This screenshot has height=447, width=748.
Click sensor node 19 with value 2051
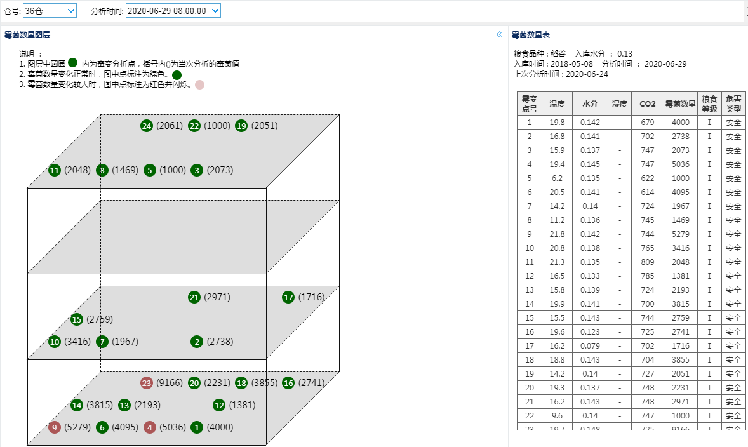click(241, 126)
